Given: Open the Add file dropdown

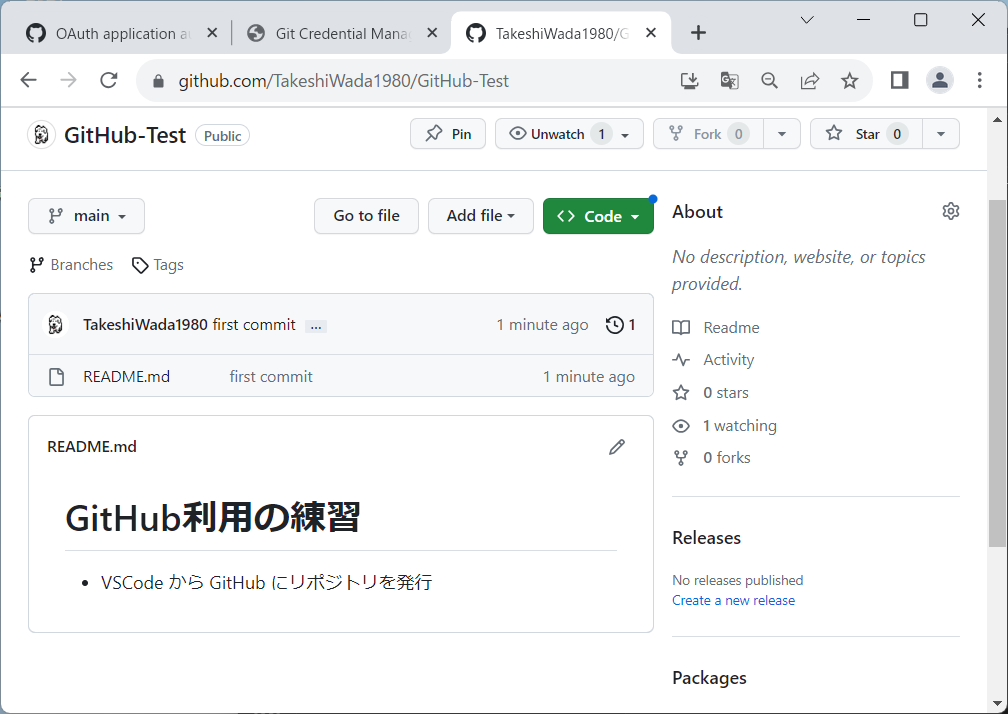Looking at the screenshot, I should [x=480, y=216].
